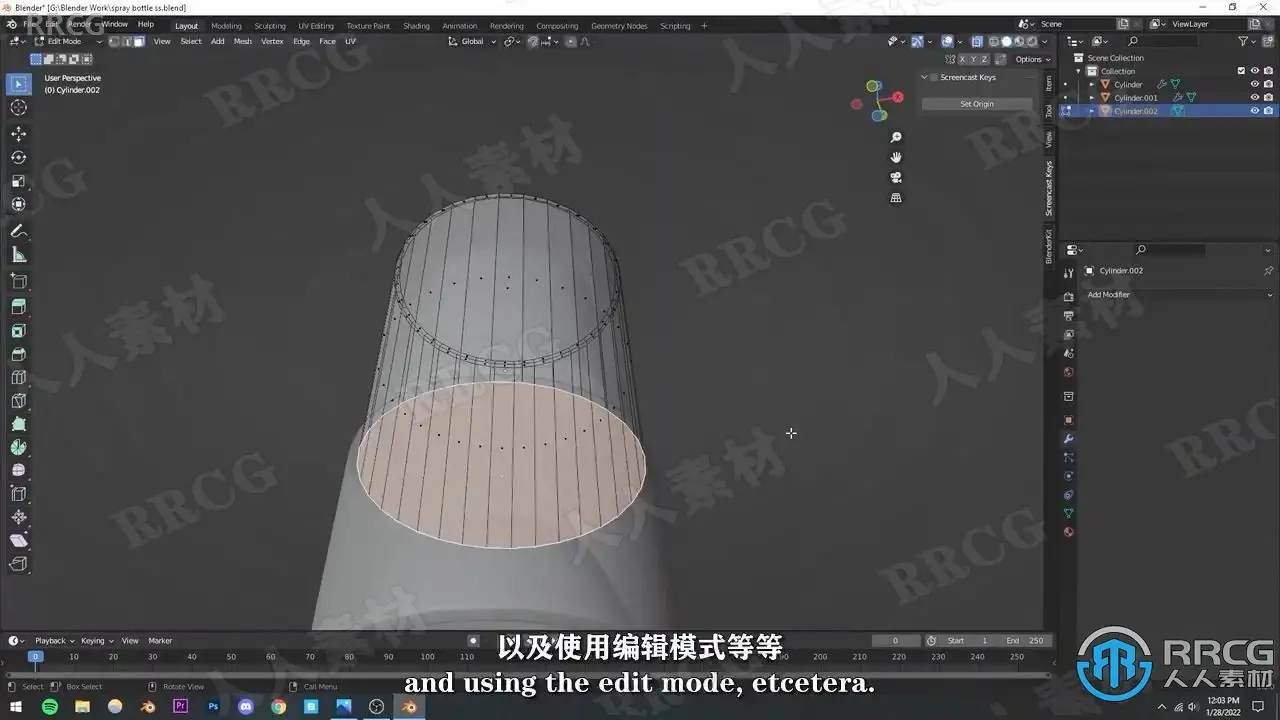Select the Spin tool
The image size is (1280, 720).
[x=18, y=447]
